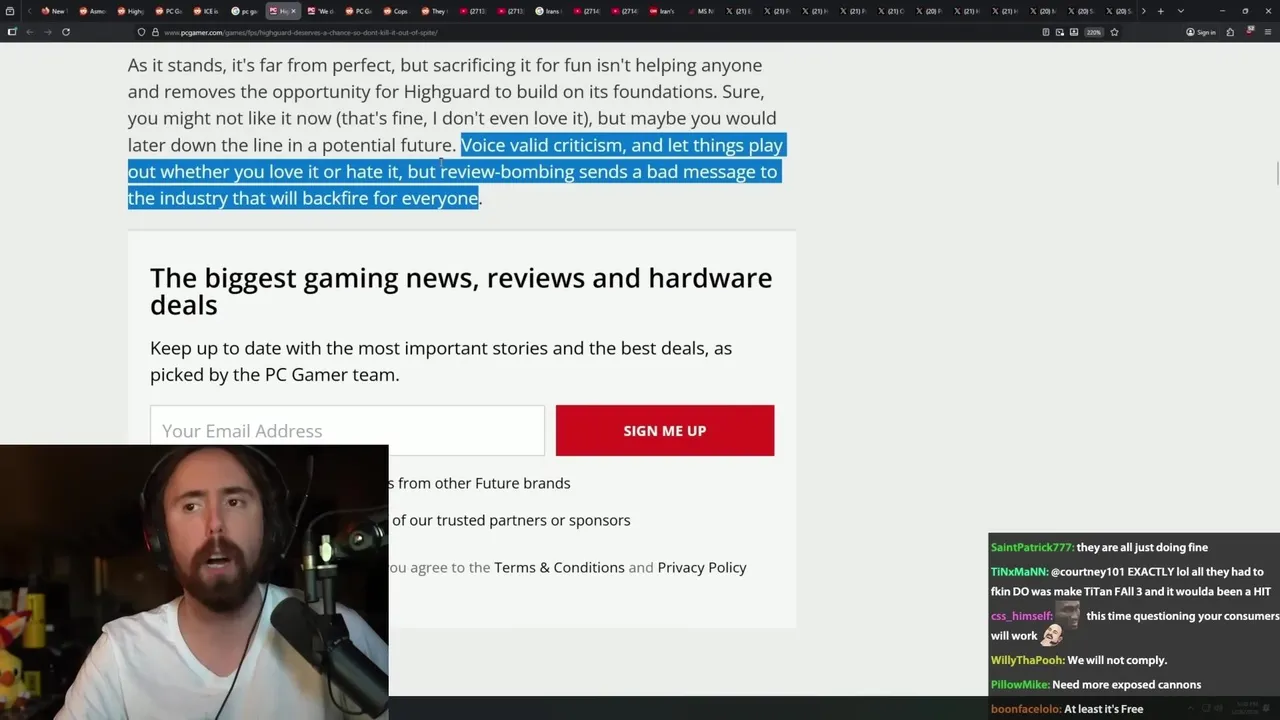Bookmark this page with the star icon
Viewport: 1280px width, 720px height.
[x=1114, y=32]
